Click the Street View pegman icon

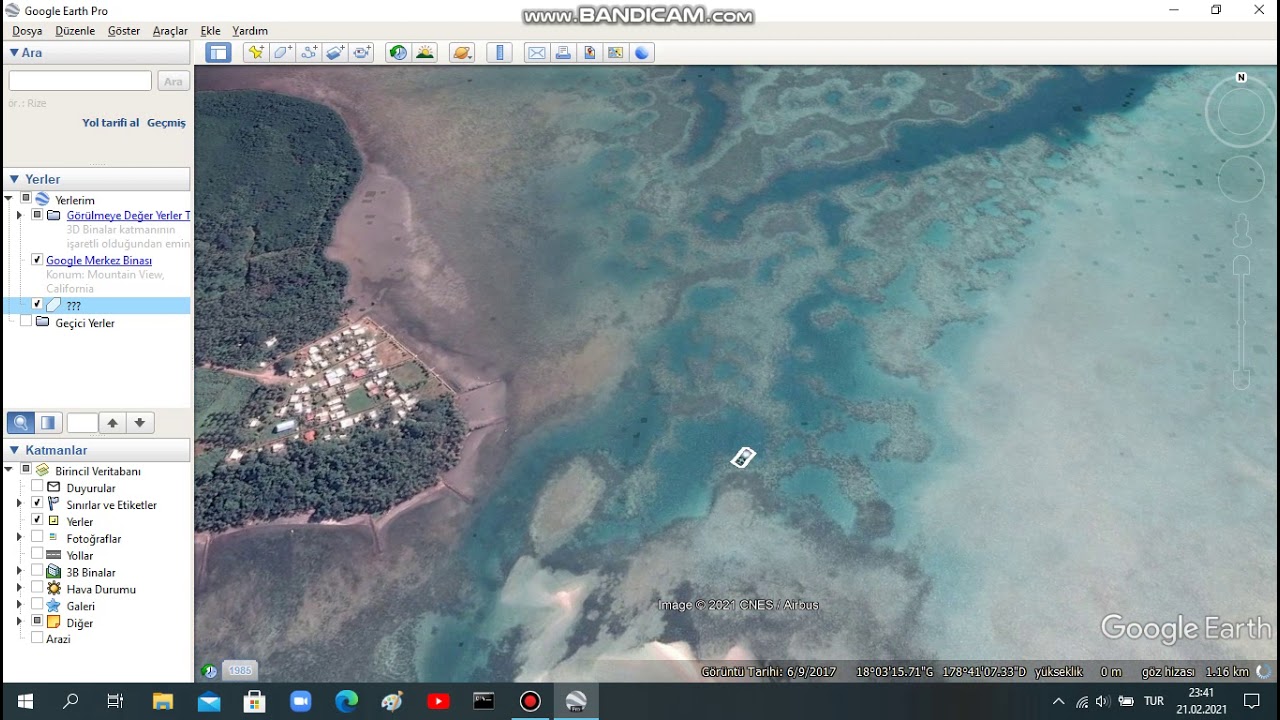click(x=1242, y=231)
